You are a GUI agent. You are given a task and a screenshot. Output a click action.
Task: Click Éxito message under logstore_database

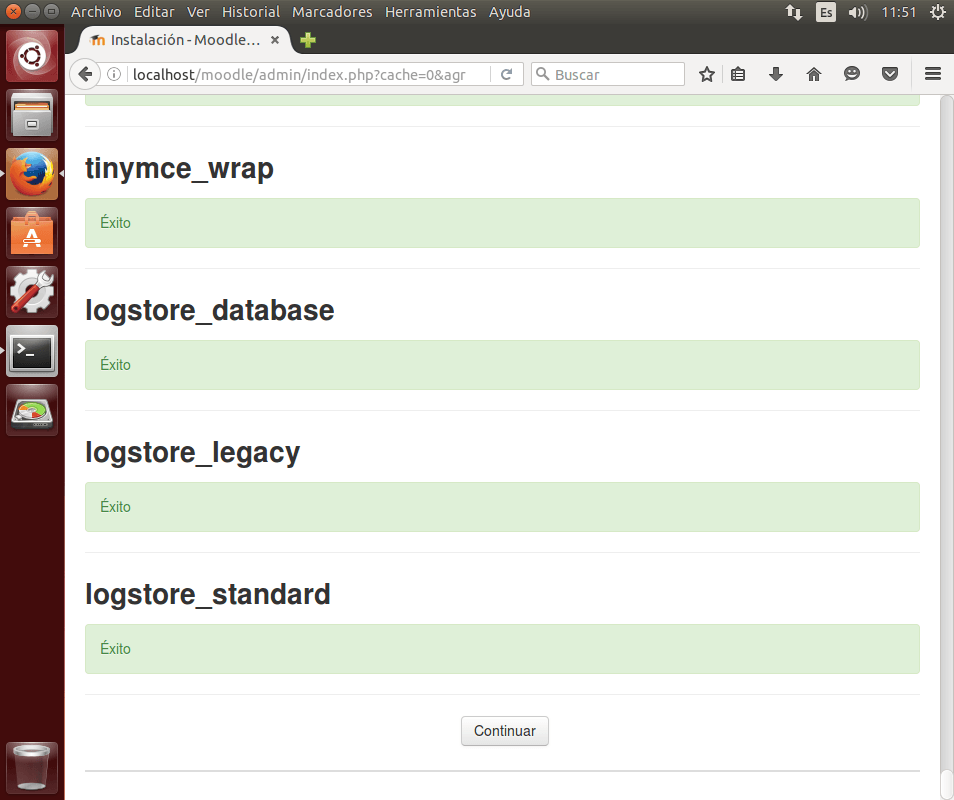click(502, 365)
